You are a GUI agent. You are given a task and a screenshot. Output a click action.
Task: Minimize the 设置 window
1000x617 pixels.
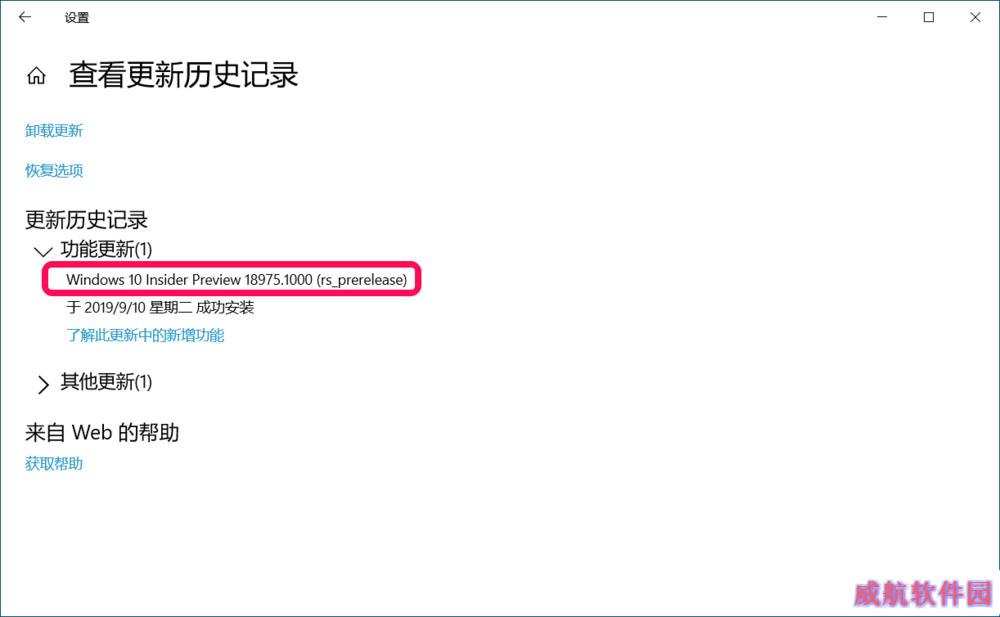(x=882, y=17)
